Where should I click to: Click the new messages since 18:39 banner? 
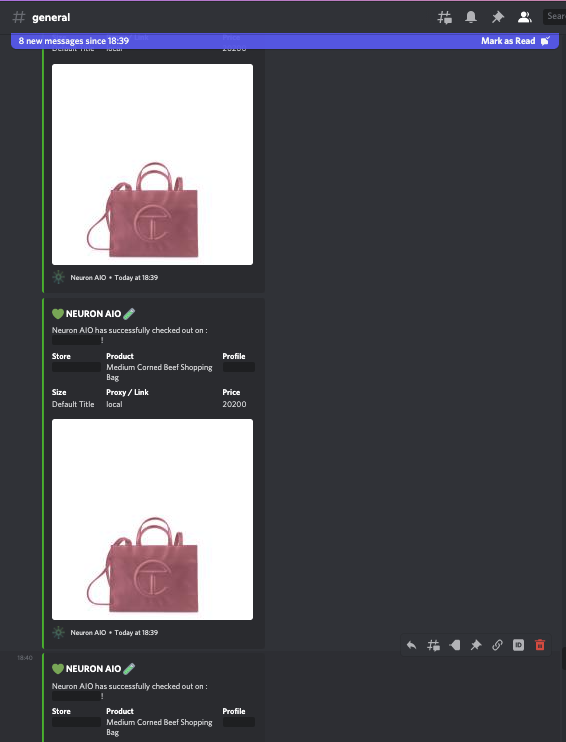tap(285, 41)
